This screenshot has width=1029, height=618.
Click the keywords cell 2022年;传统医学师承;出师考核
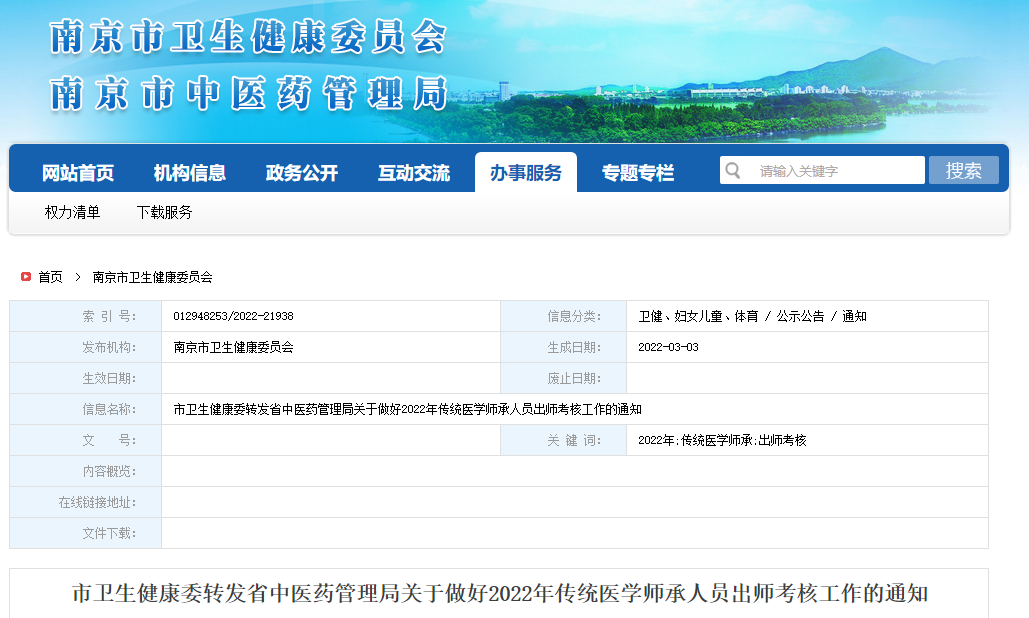[722, 440]
